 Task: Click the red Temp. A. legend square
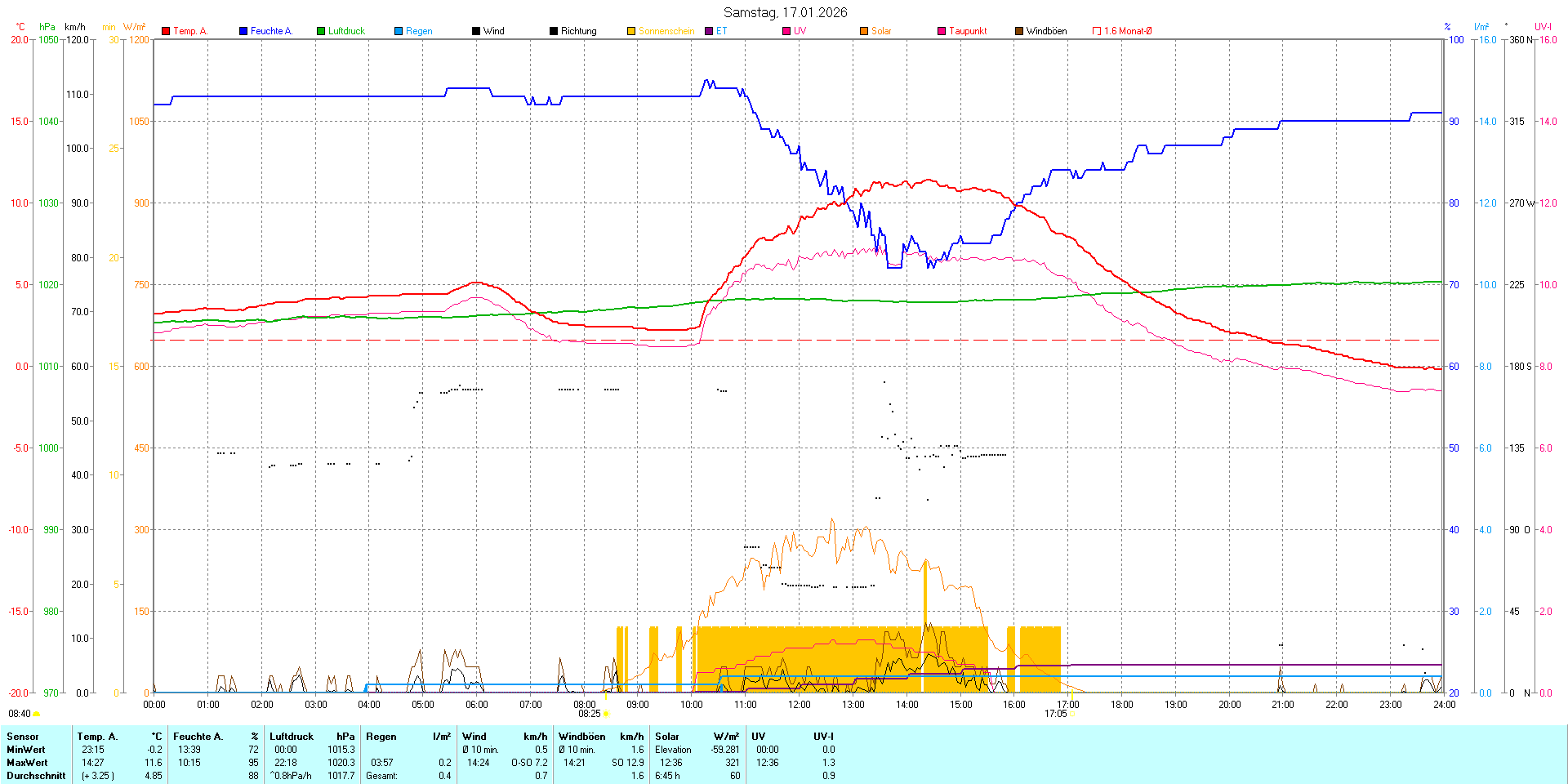(x=166, y=31)
